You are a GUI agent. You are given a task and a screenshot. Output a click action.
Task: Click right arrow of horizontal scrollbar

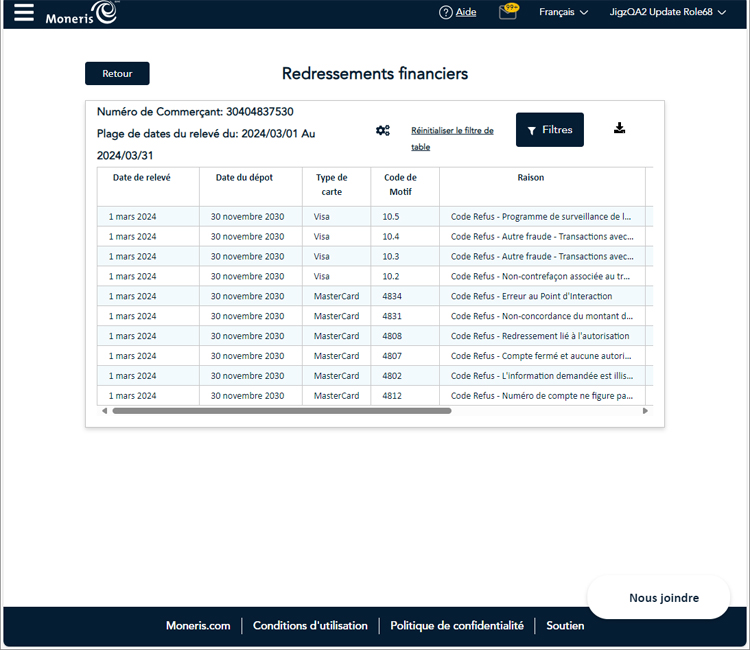click(645, 411)
